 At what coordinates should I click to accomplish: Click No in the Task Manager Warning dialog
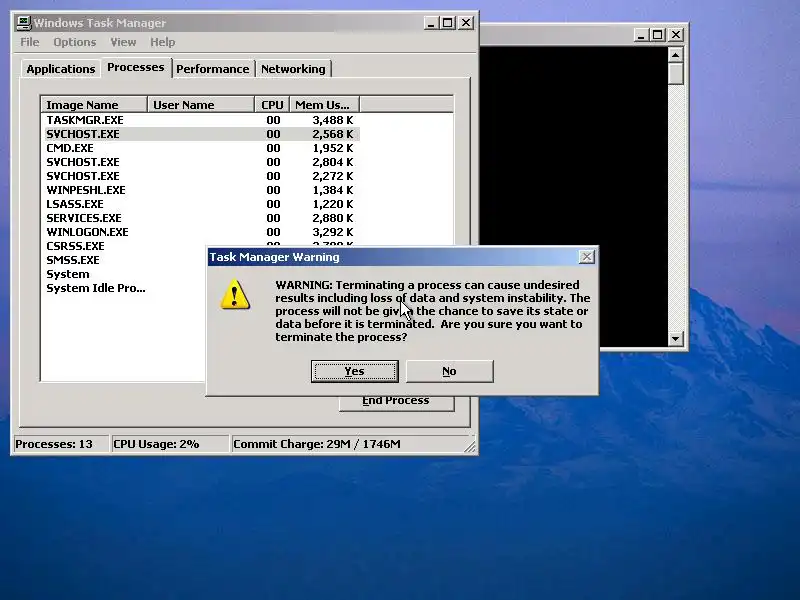449,371
